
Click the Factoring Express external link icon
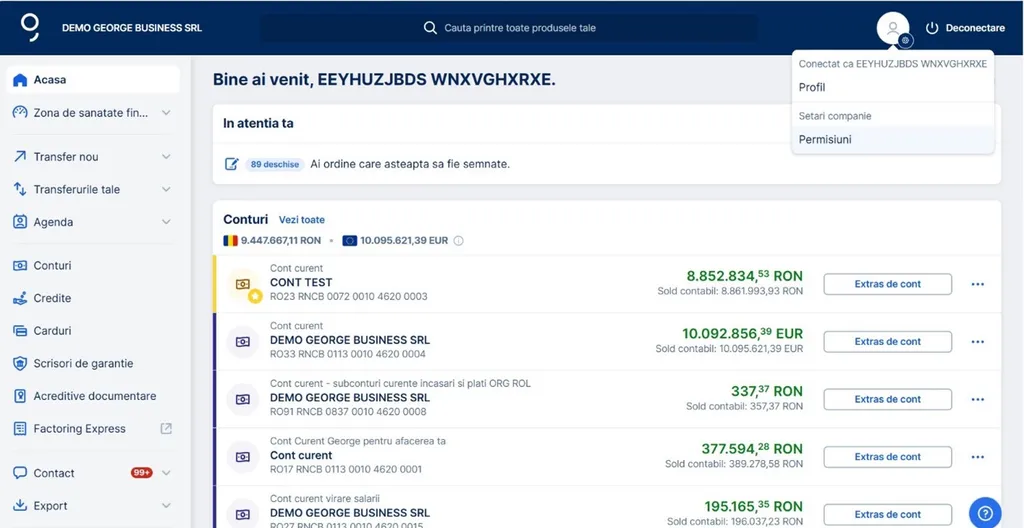166,429
